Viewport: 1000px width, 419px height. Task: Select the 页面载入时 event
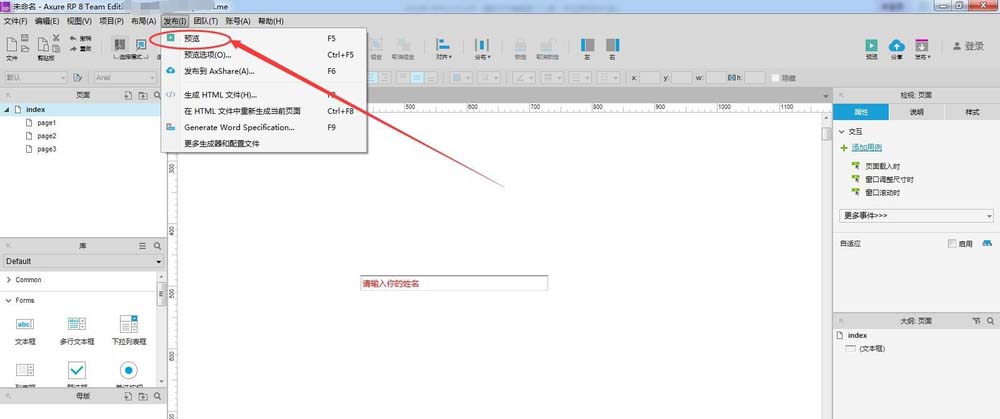[883, 166]
